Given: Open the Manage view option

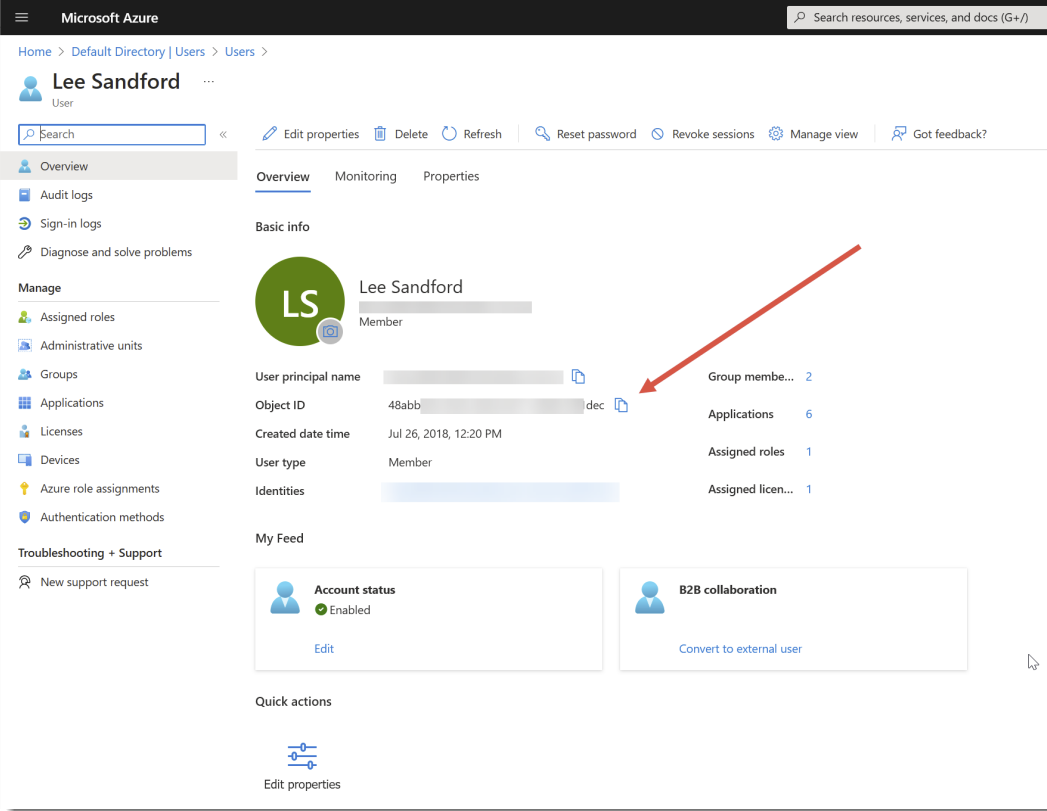Looking at the screenshot, I should click(813, 134).
